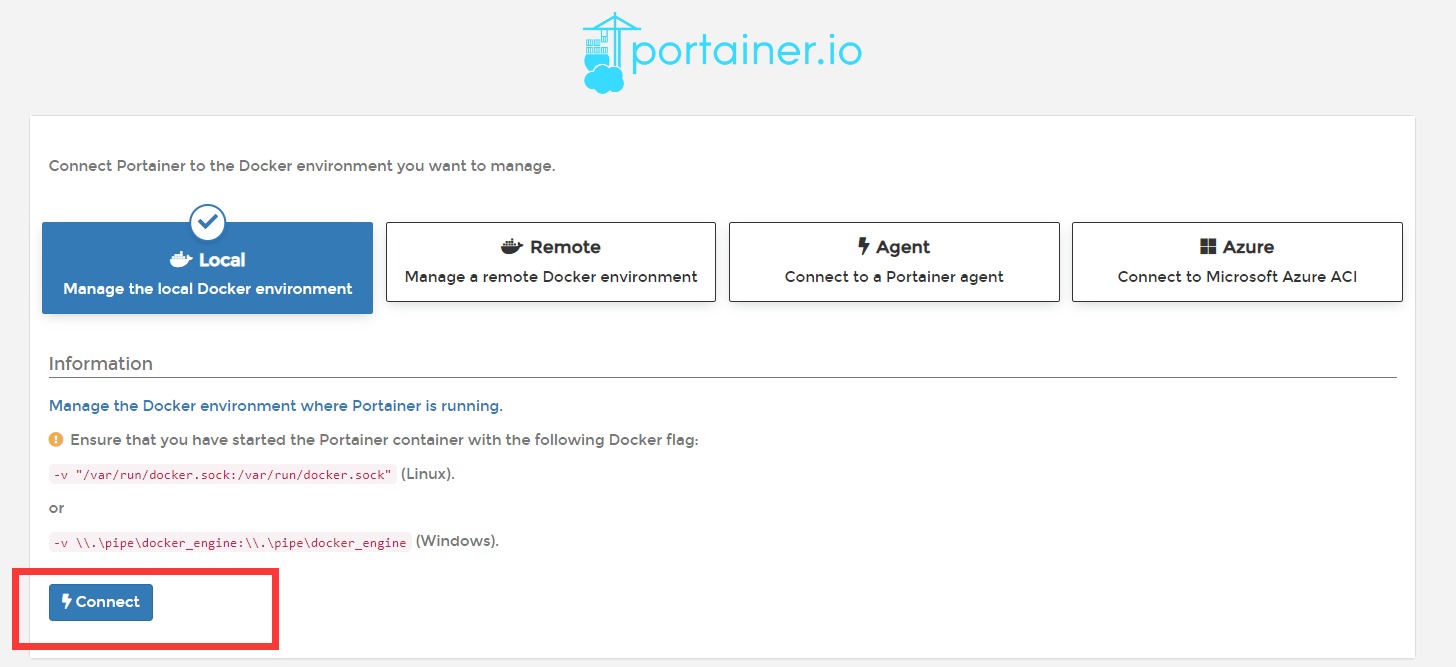Image resolution: width=1456 pixels, height=667 pixels.
Task: Click the Information section heading
Action: pyautogui.click(x=101, y=363)
